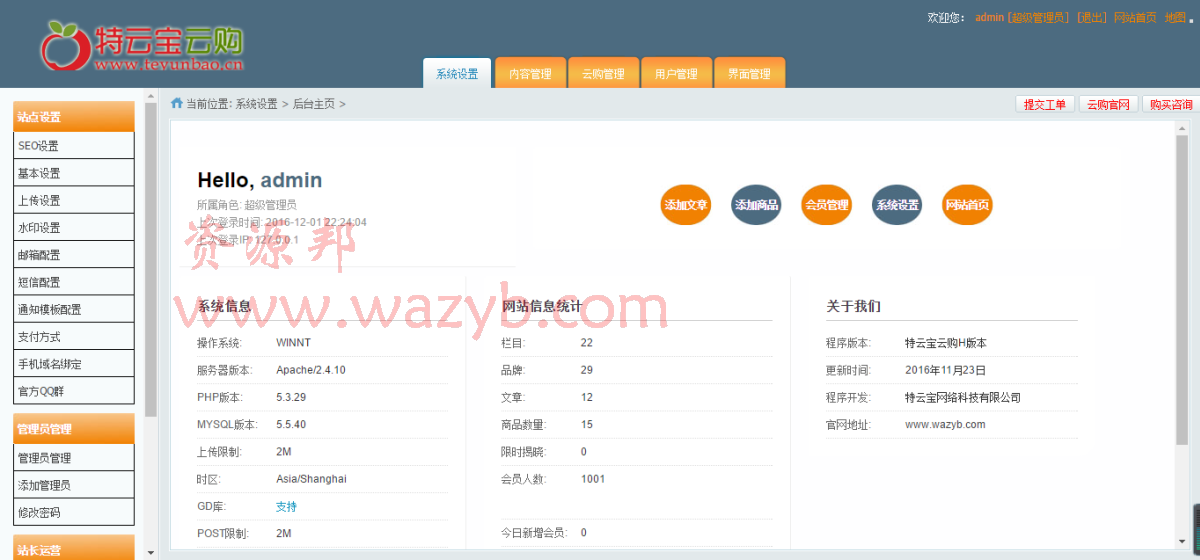Click the 后台主页 breadcrumb text

click(x=314, y=104)
